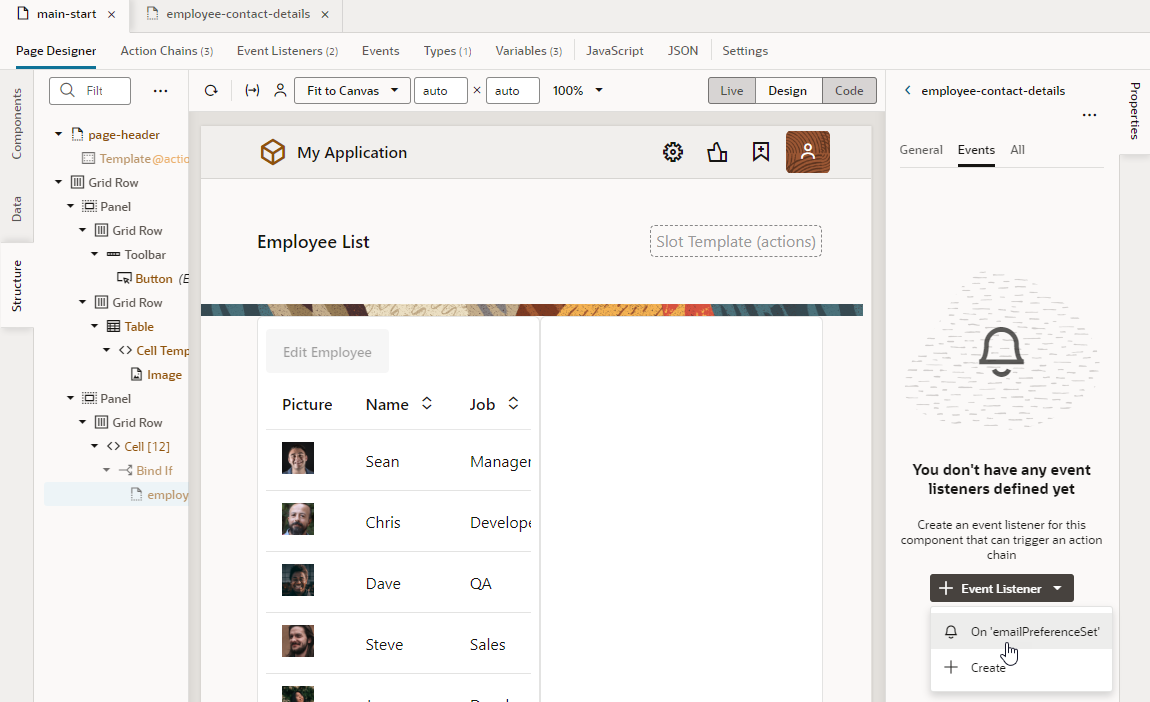
Task: Click the Sales job cell
Action: click(487, 644)
